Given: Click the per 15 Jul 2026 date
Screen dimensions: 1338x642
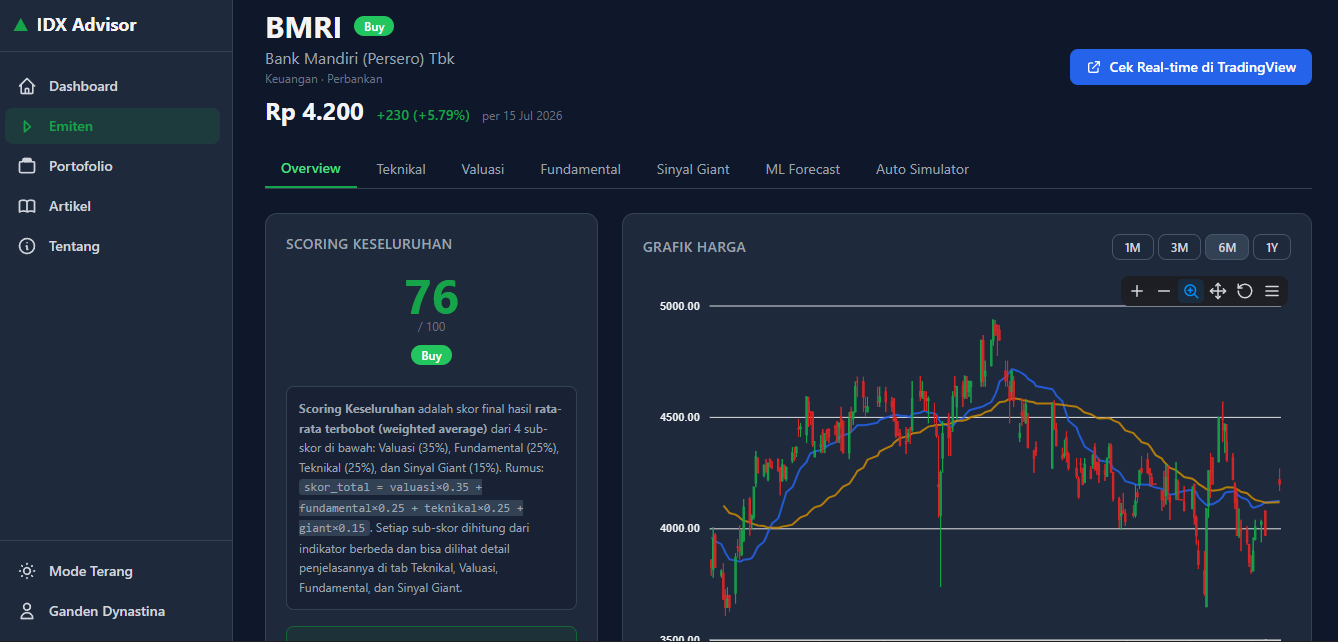Looking at the screenshot, I should click(x=522, y=116).
